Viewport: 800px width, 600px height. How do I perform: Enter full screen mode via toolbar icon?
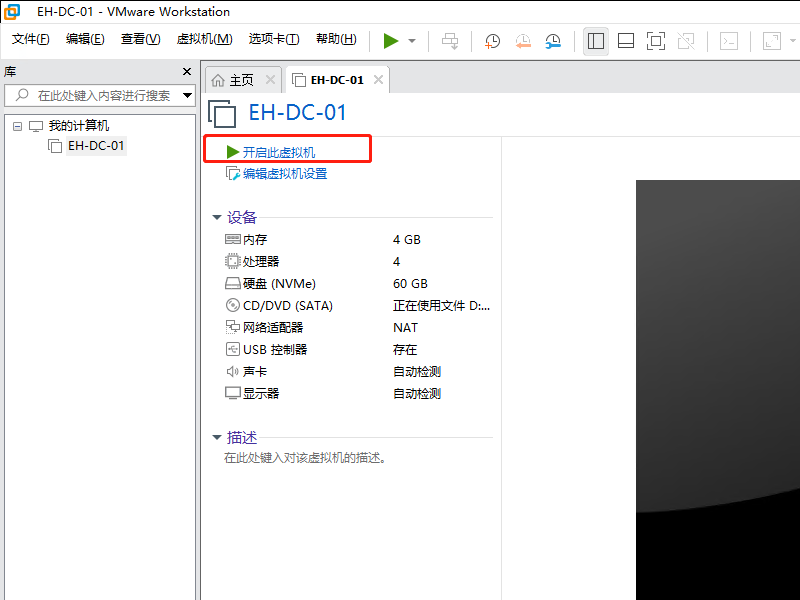656,41
